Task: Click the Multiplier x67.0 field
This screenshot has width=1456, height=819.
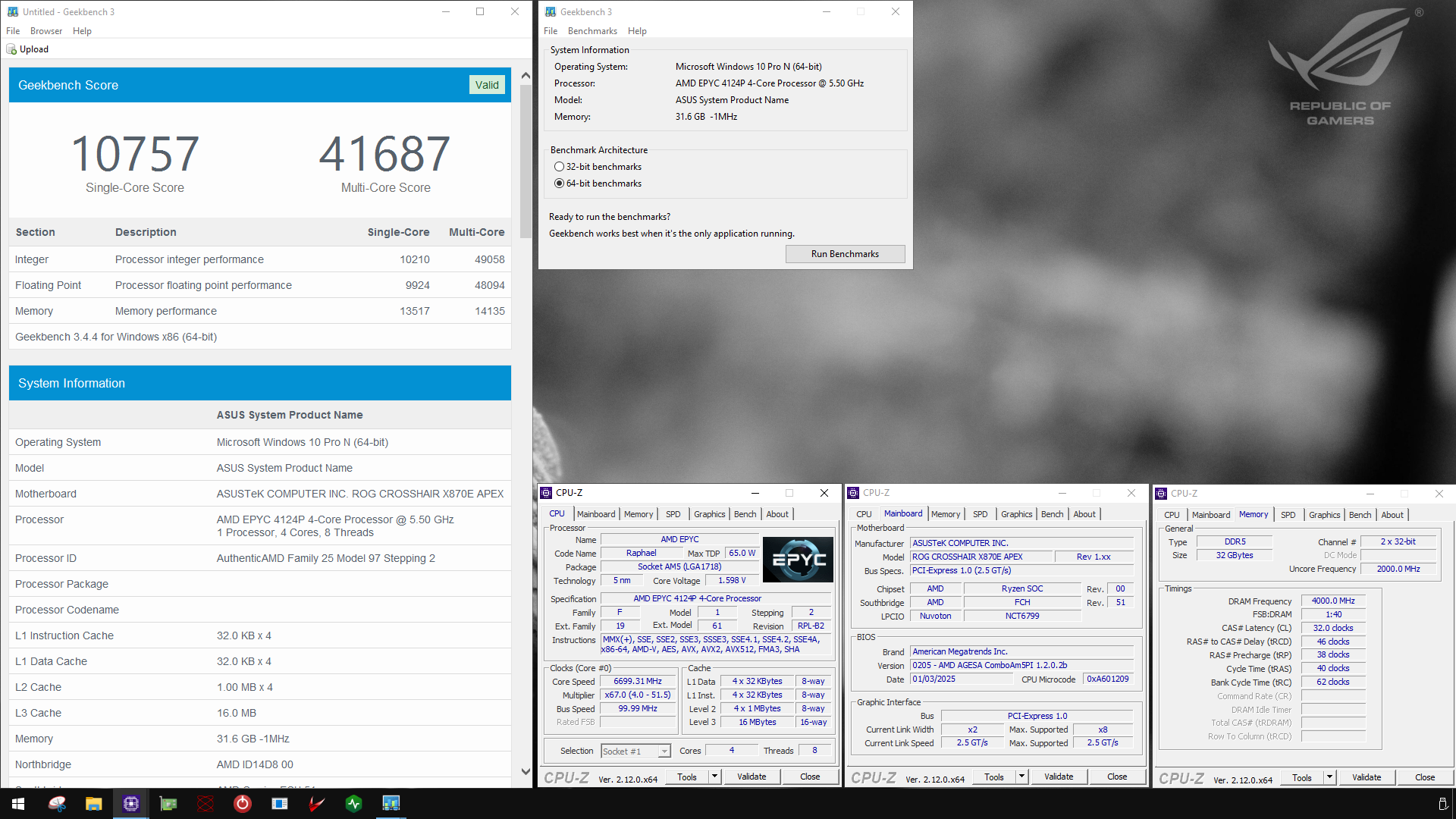Action: pyautogui.click(x=638, y=695)
